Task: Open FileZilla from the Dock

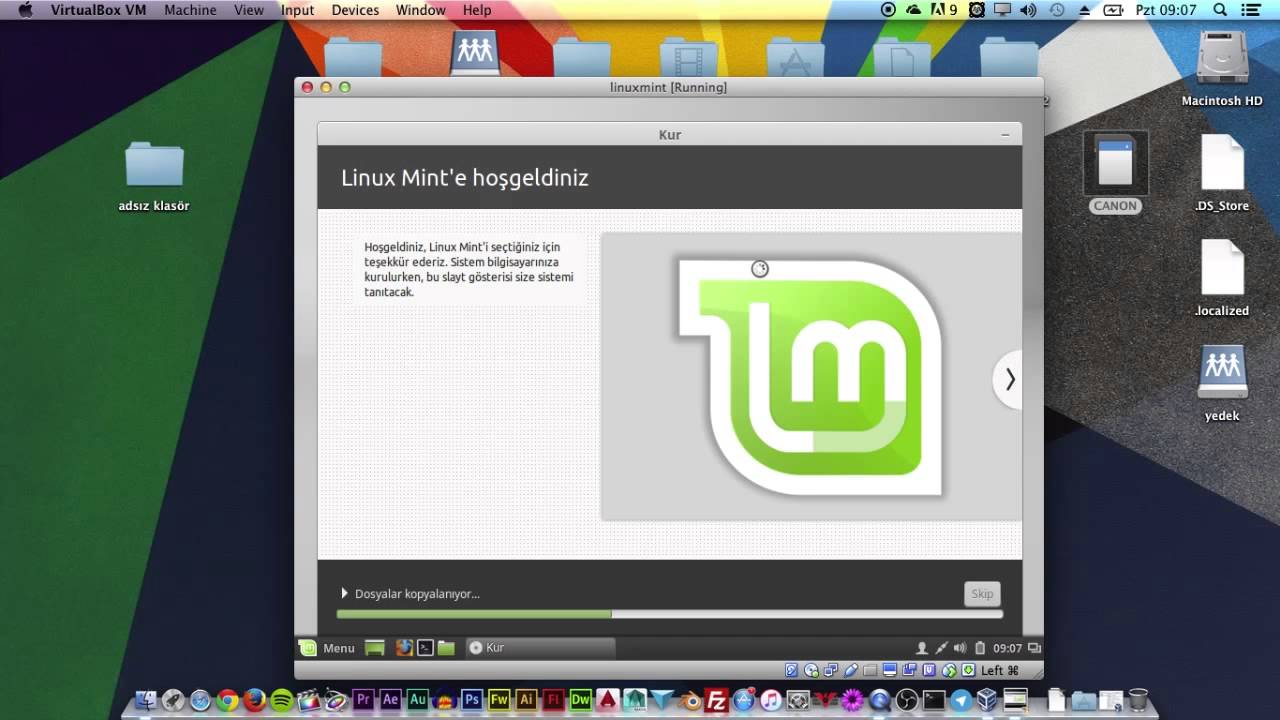Action: point(716,700)
